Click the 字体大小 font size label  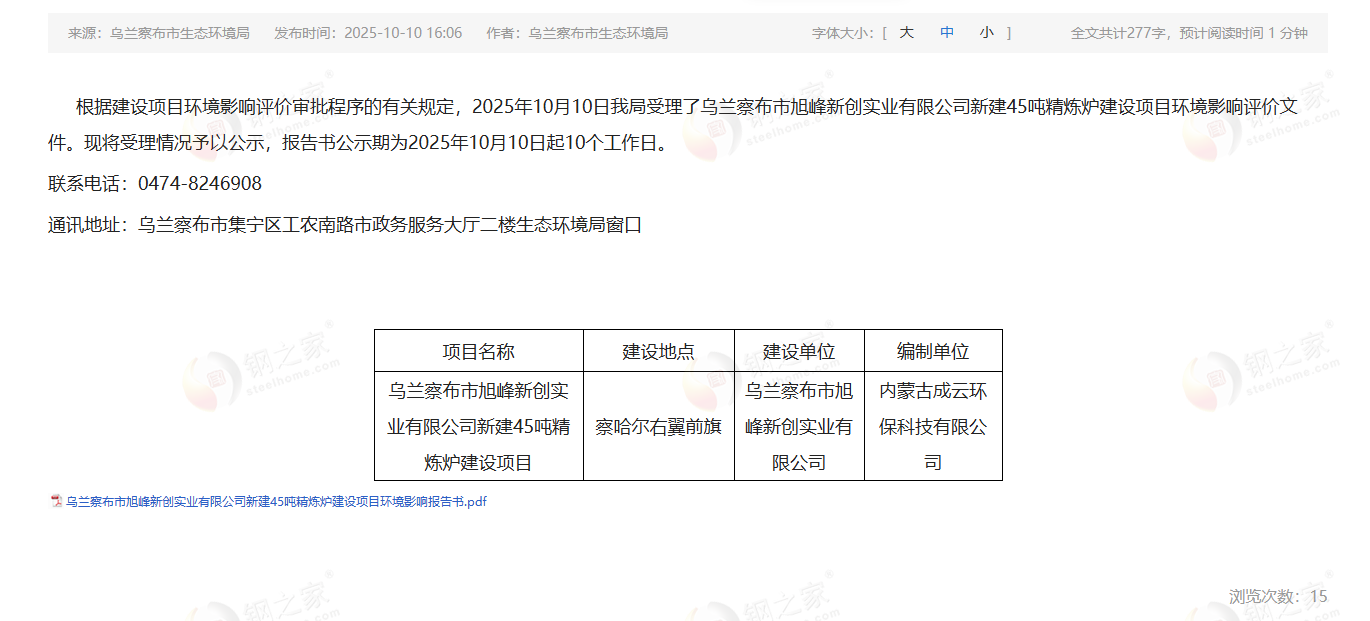pyautogui.click(x=844, y=33)
